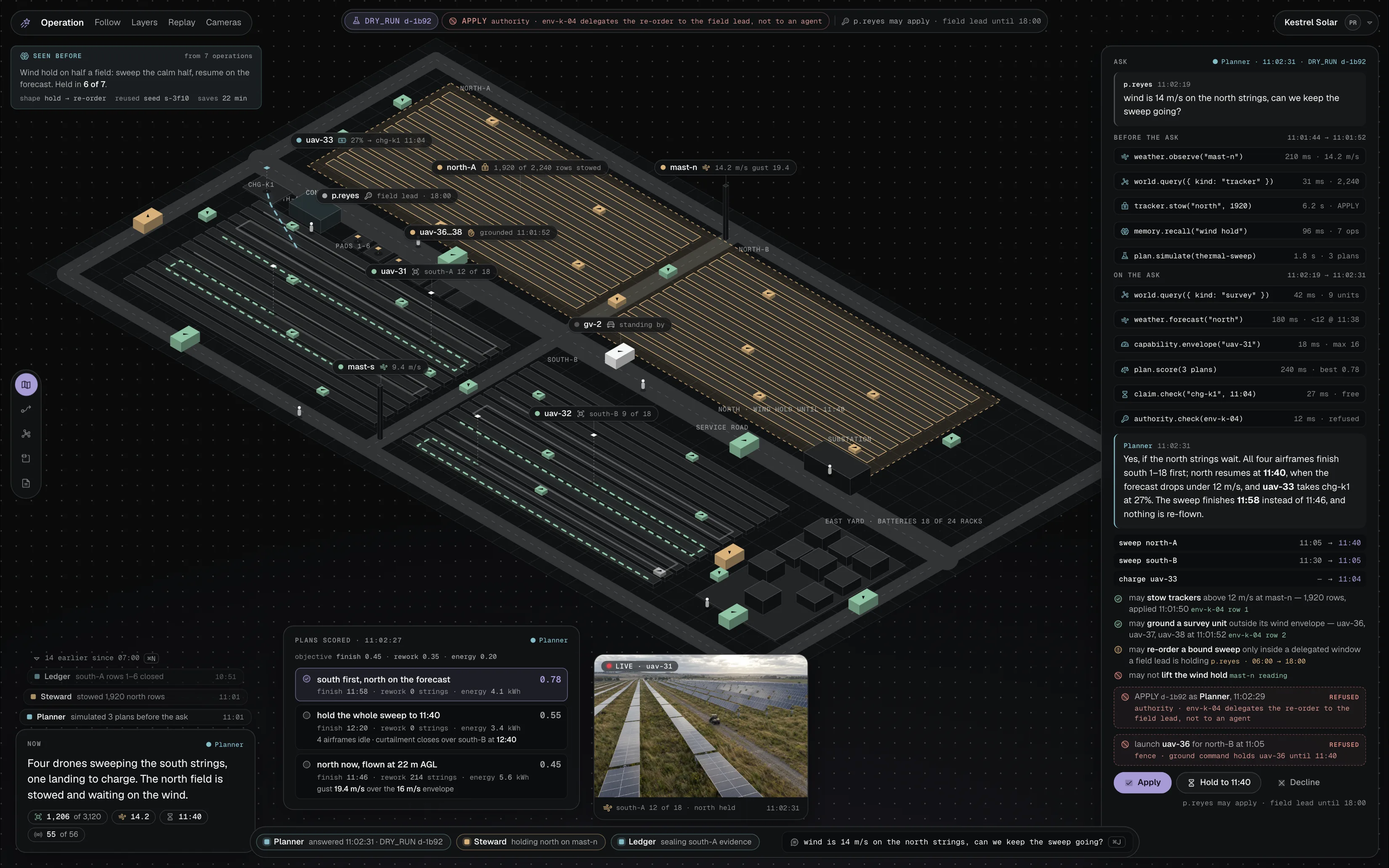Open the Replay tab

(x=181, y=22)
